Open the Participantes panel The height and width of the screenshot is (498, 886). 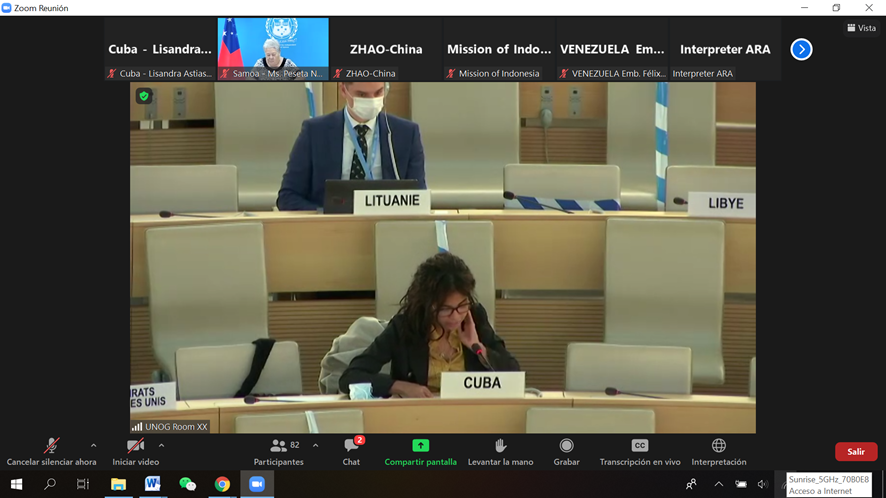(x=279, y=452)
